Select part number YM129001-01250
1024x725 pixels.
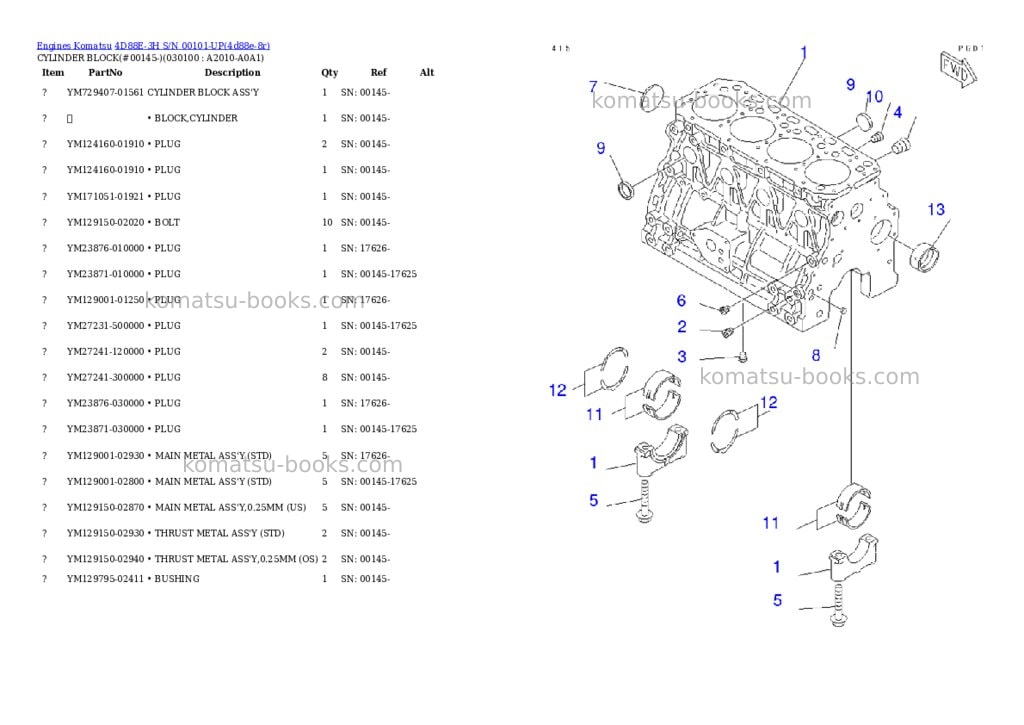tap(105, 300)
